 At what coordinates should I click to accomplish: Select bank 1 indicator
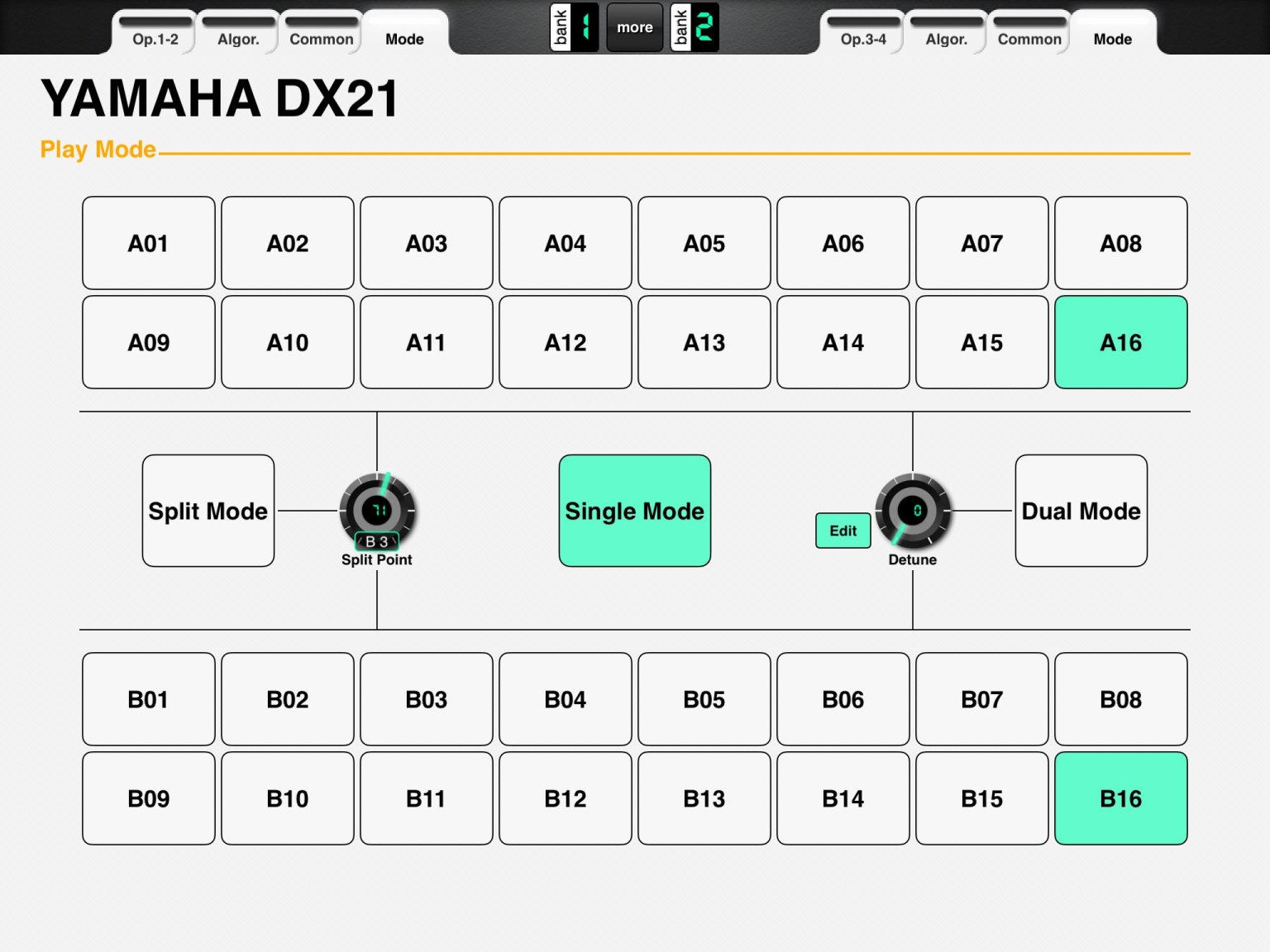pyautogui.click(x=574, y=27)
